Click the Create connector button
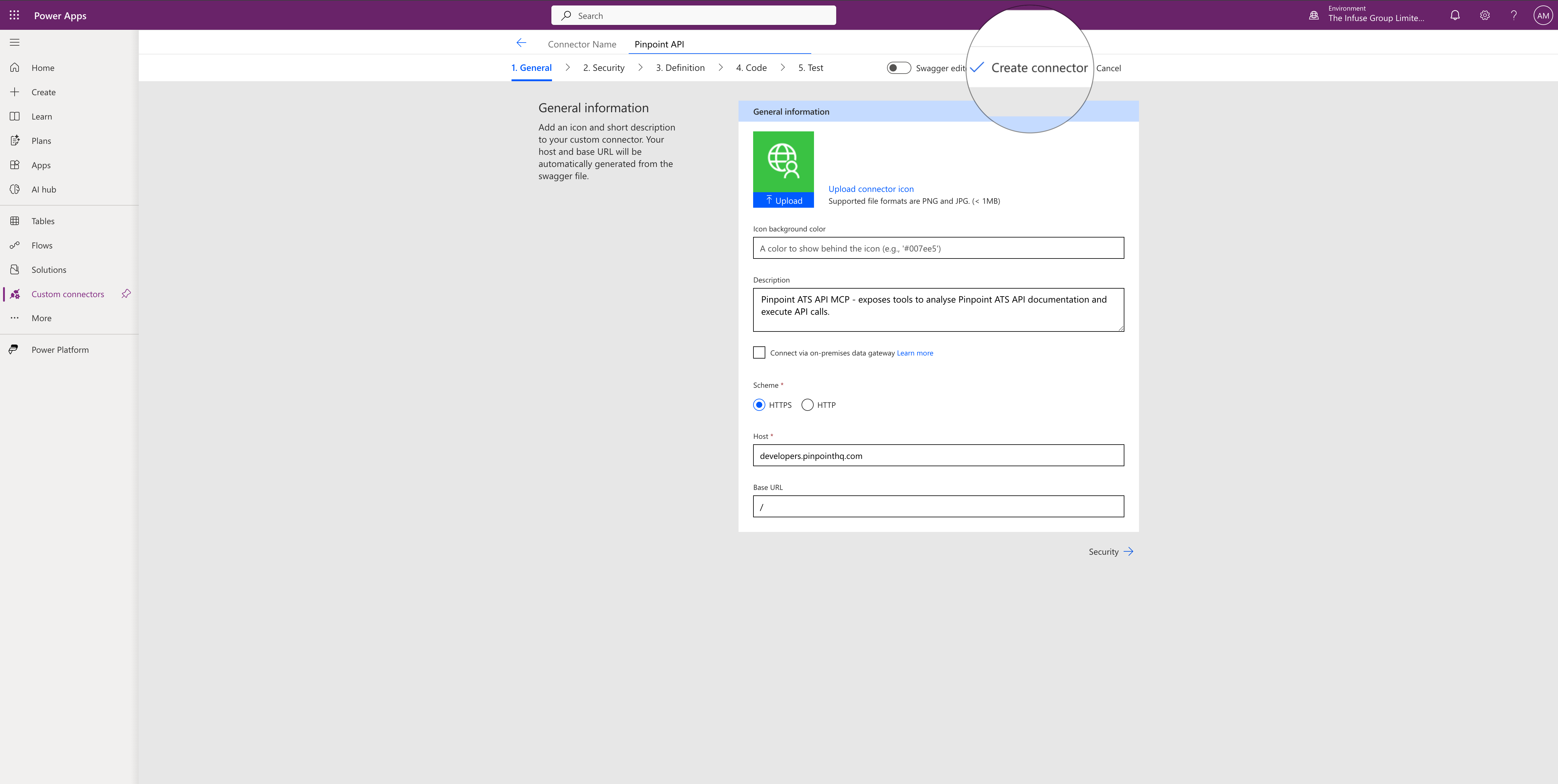1558x784 pixels. [1029, 68]
